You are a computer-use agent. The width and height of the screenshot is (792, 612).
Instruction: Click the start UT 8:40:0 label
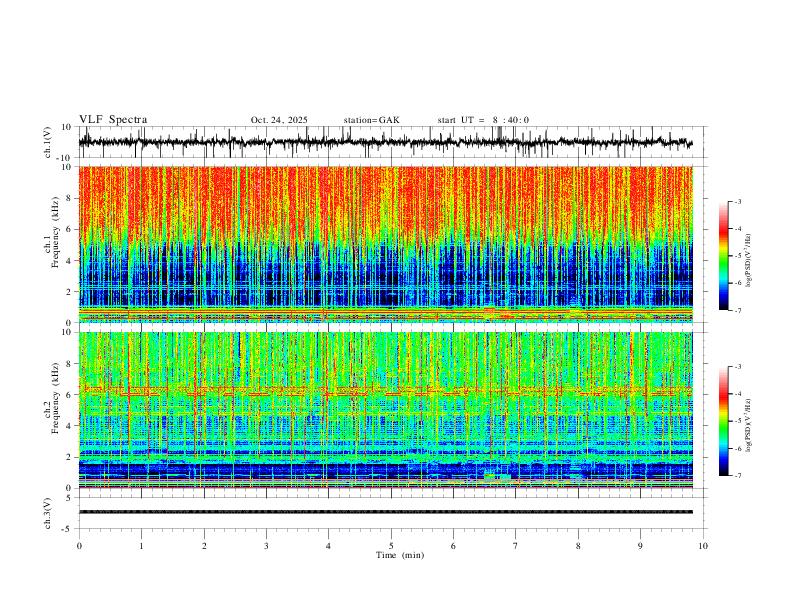483,120
